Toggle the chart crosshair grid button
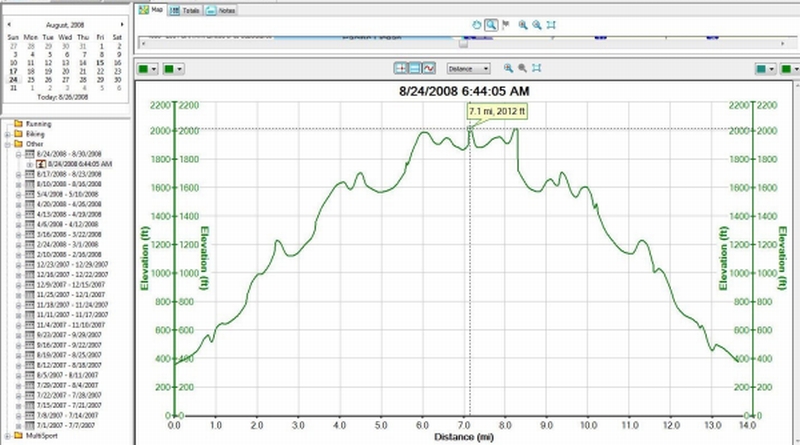Screen dimensions: 800x445 coord(402,68)
